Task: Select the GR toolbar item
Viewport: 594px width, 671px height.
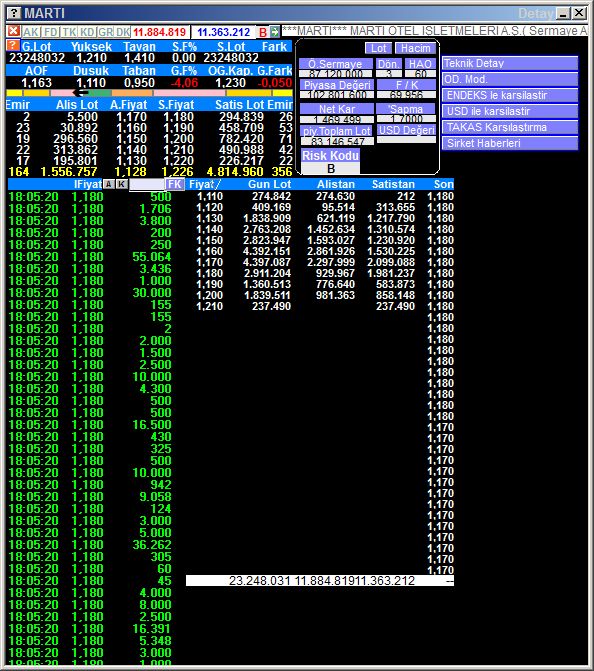Action: click(x=105, y=32)
